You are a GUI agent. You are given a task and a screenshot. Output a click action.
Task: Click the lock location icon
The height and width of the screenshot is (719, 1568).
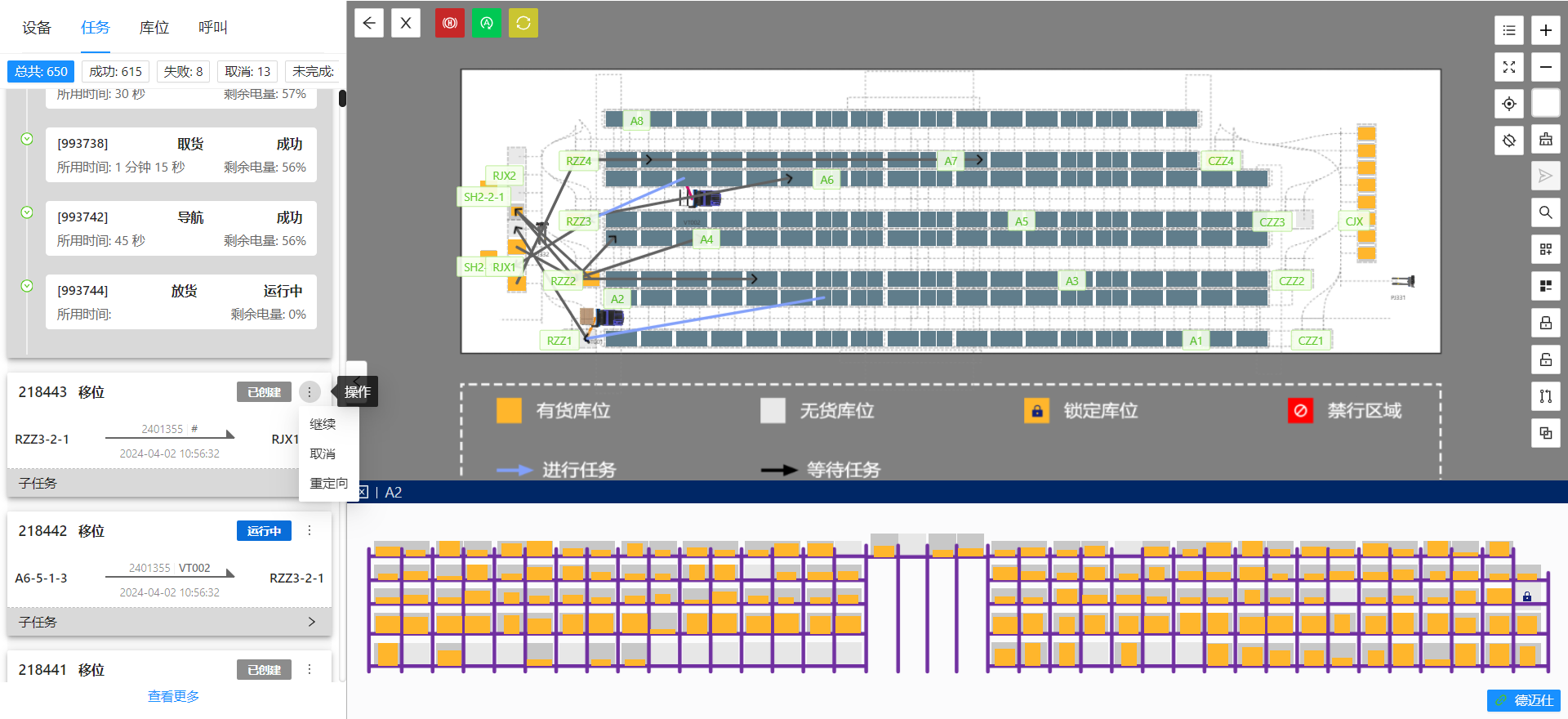pos(1546,323)
